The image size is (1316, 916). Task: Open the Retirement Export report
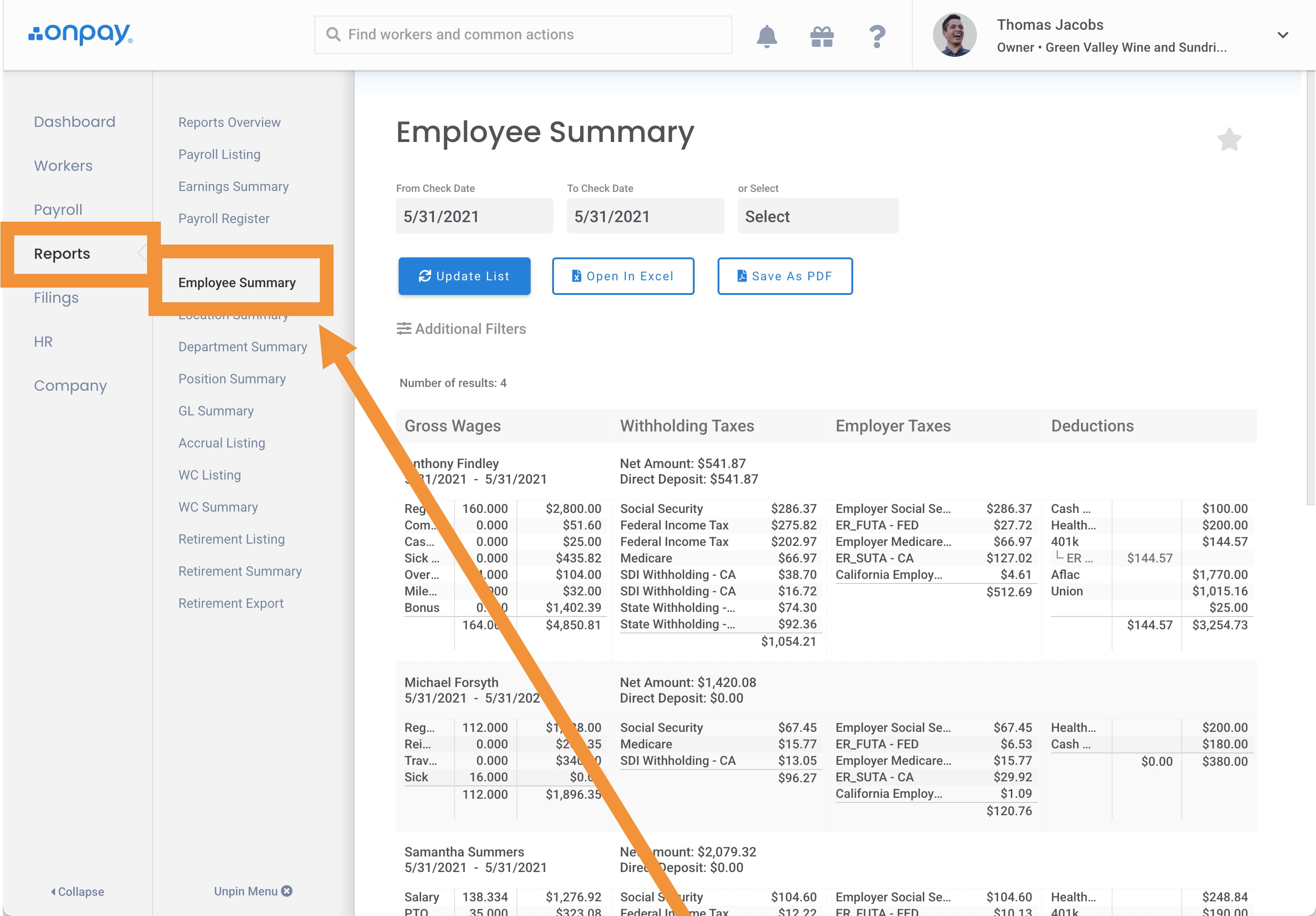tap(230, 603)
